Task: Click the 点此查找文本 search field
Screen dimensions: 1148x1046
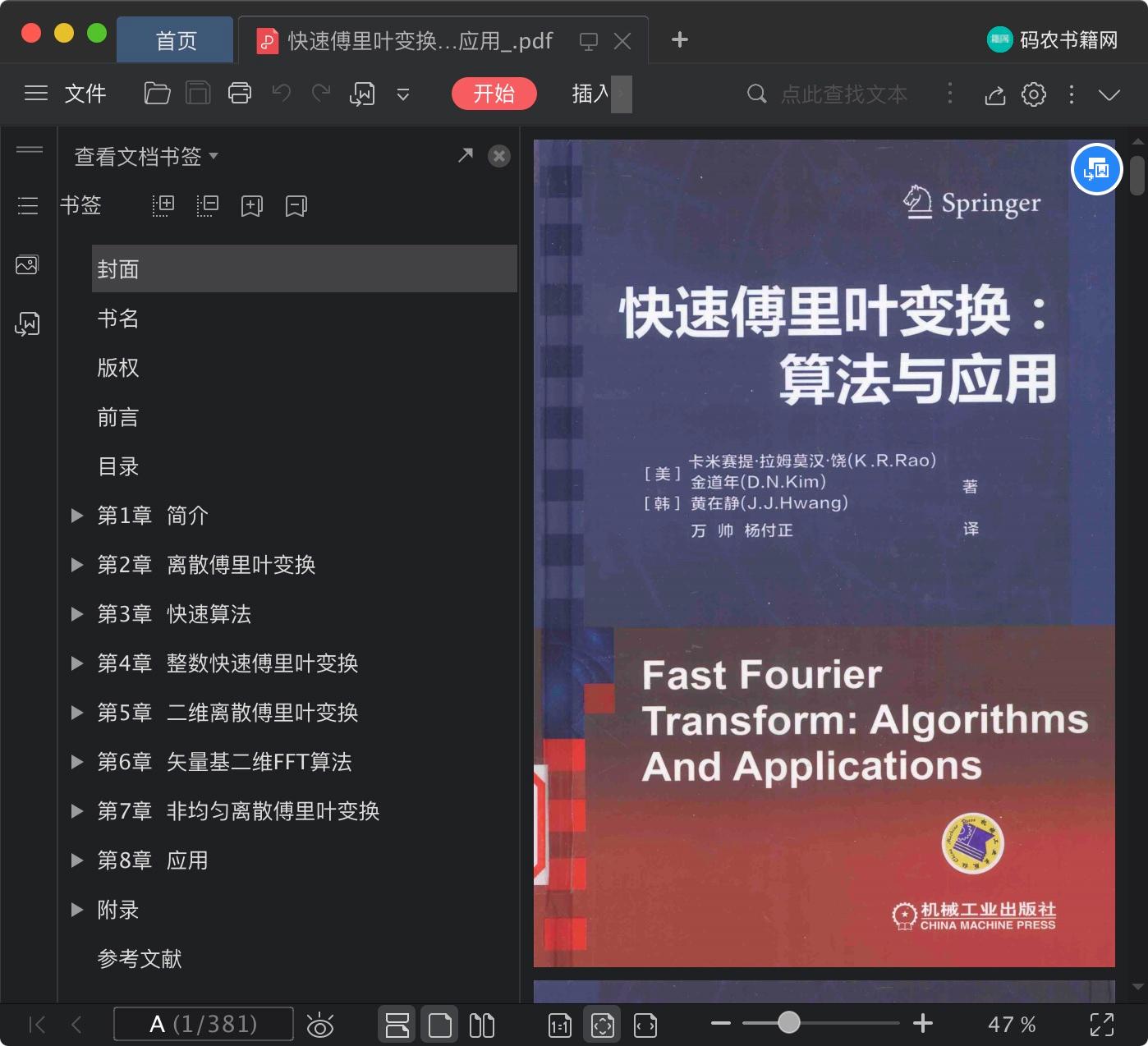Action: tap(843, 94)
